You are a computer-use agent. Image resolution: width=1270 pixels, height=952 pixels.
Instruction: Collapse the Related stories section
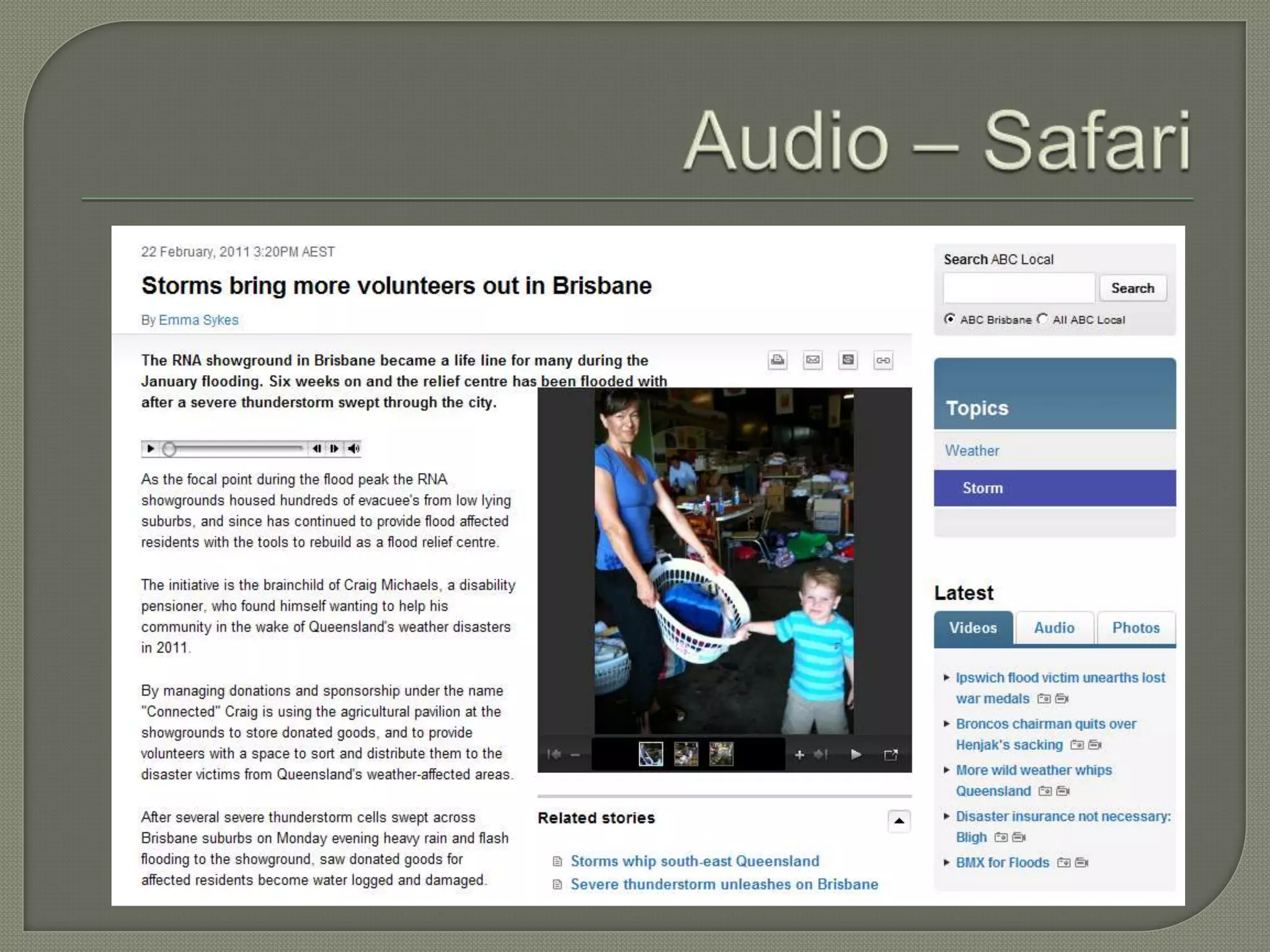point(899,821)
